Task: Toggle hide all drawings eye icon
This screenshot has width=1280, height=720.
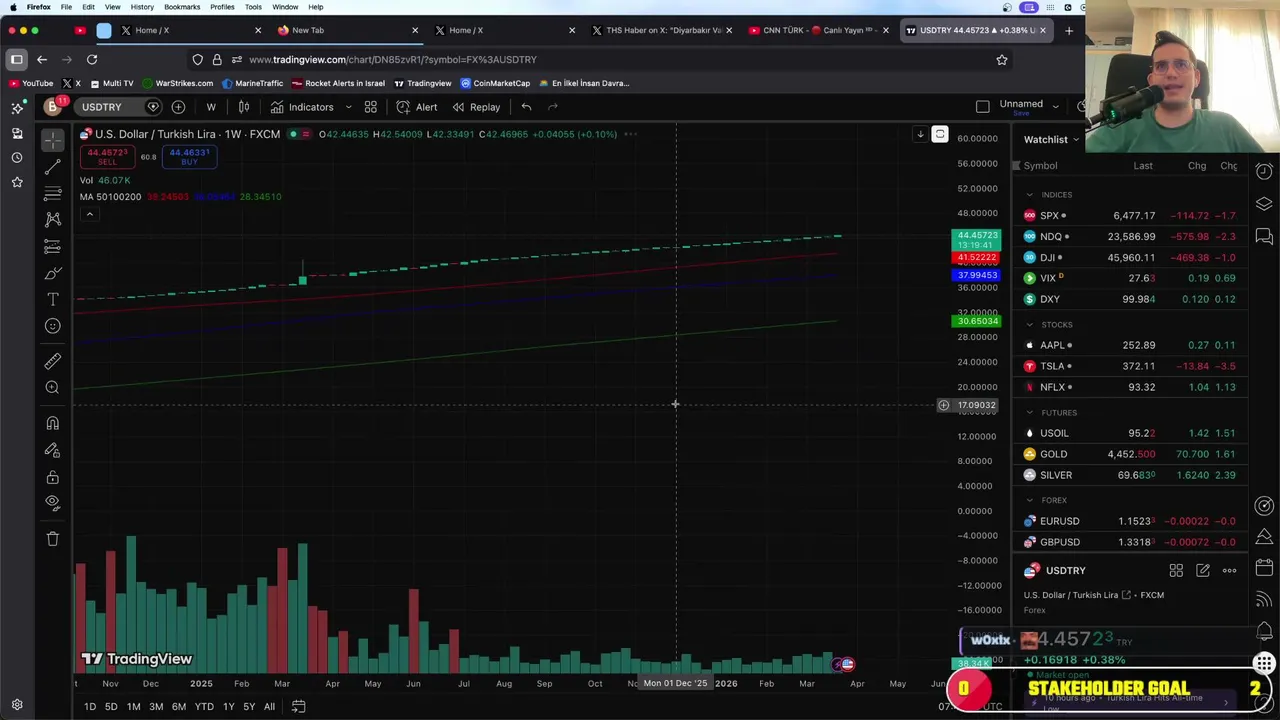Action: (x=53, y=503)
